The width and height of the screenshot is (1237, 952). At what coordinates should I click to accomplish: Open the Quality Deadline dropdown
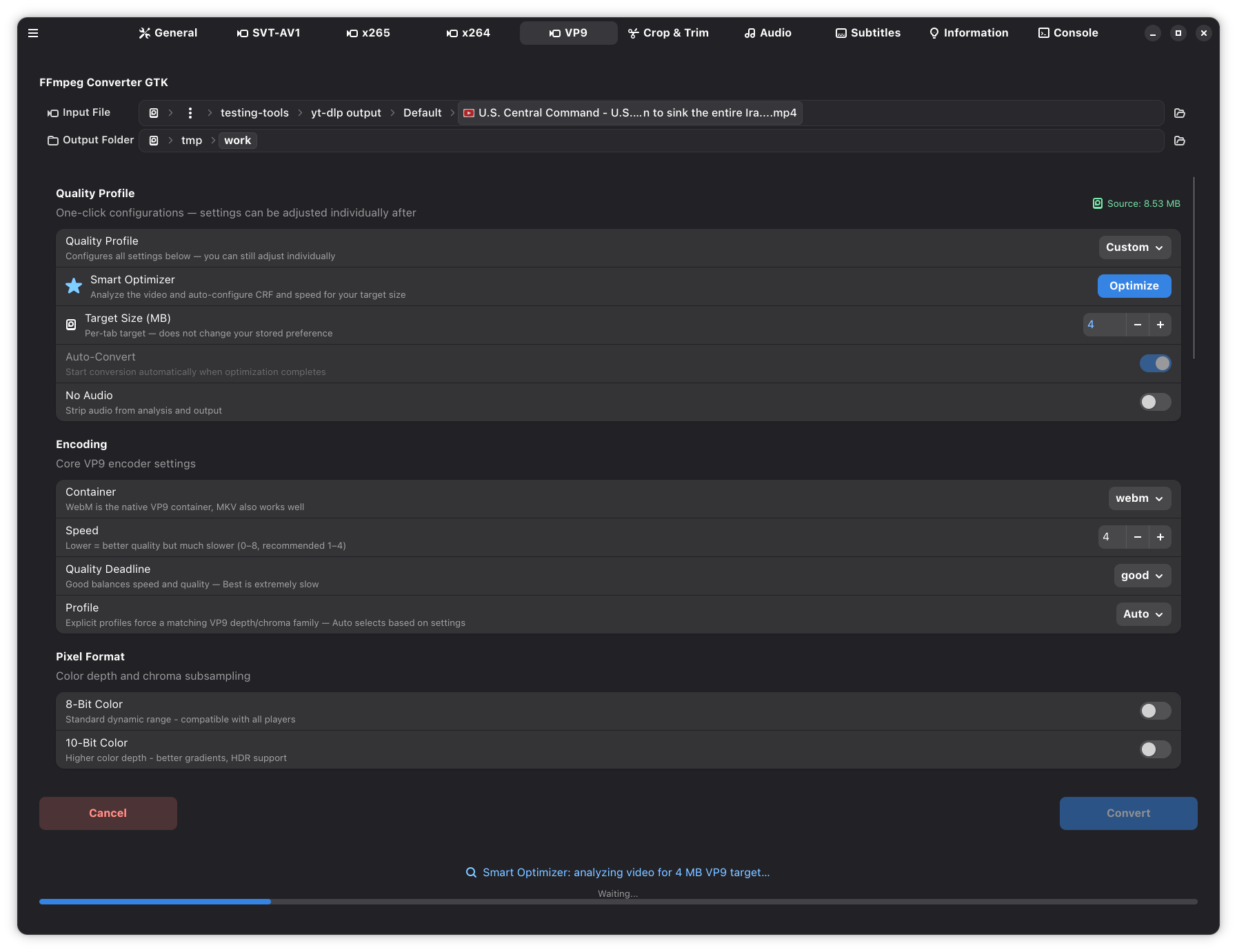coord(1142,576)
